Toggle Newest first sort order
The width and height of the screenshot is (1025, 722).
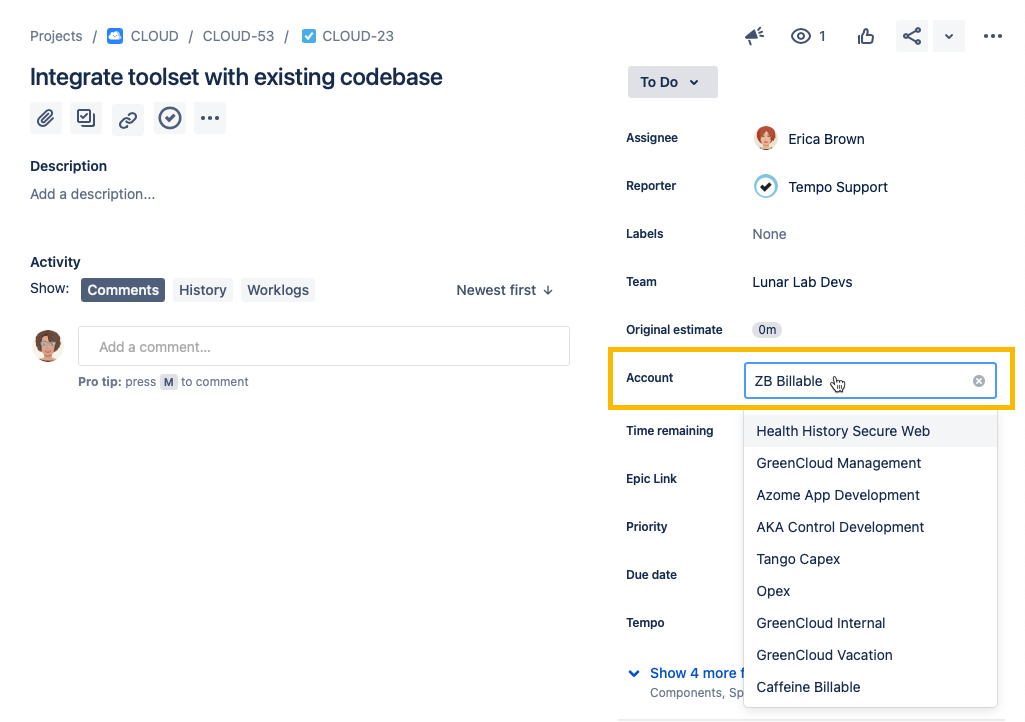505,290
